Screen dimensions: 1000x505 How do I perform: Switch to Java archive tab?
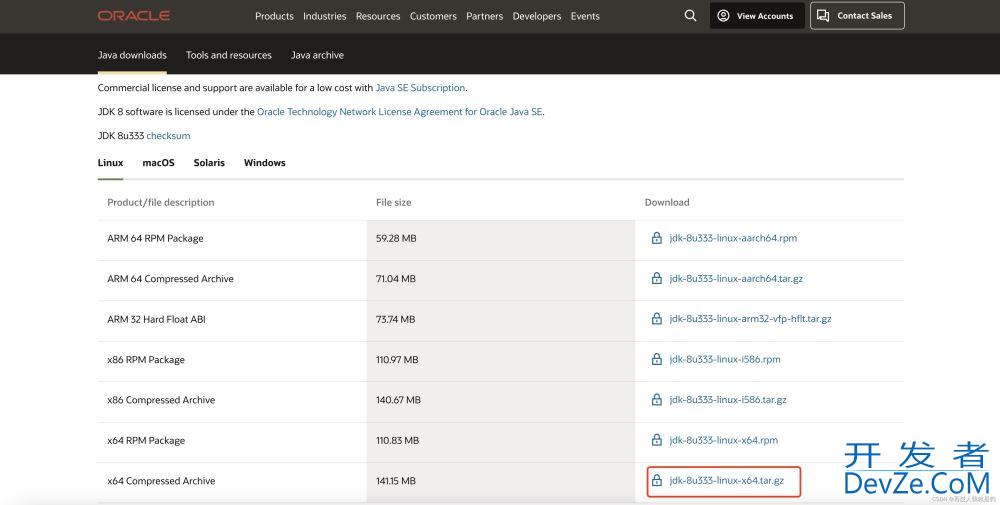point(318,55)
